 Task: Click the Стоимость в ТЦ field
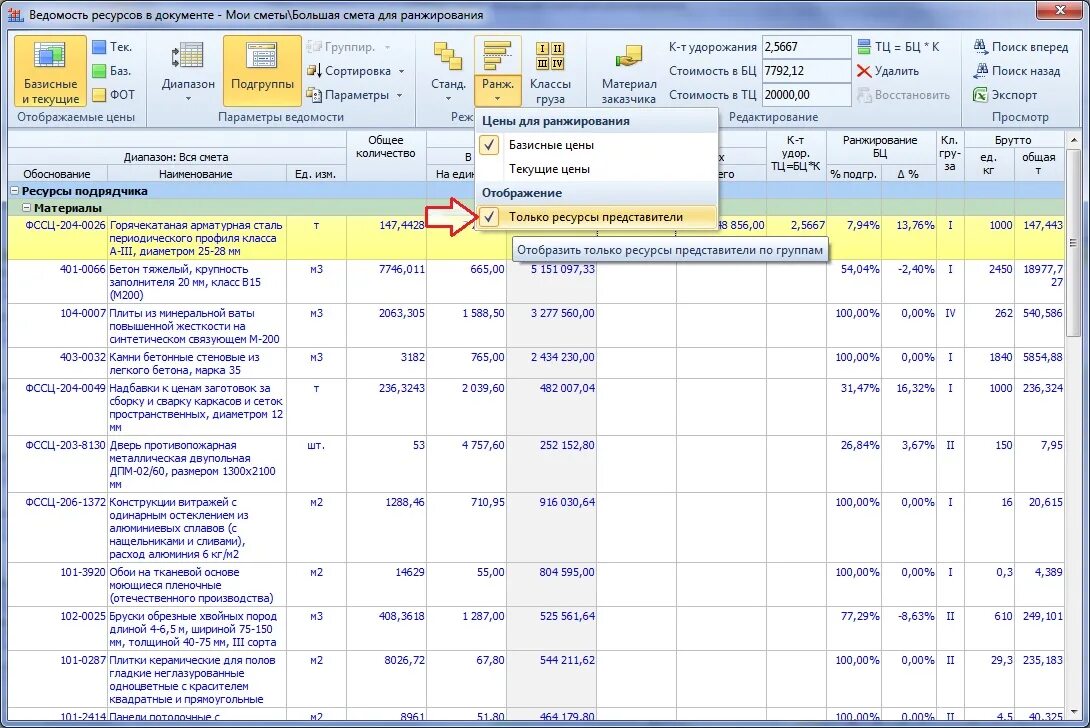tap(806, 95)
